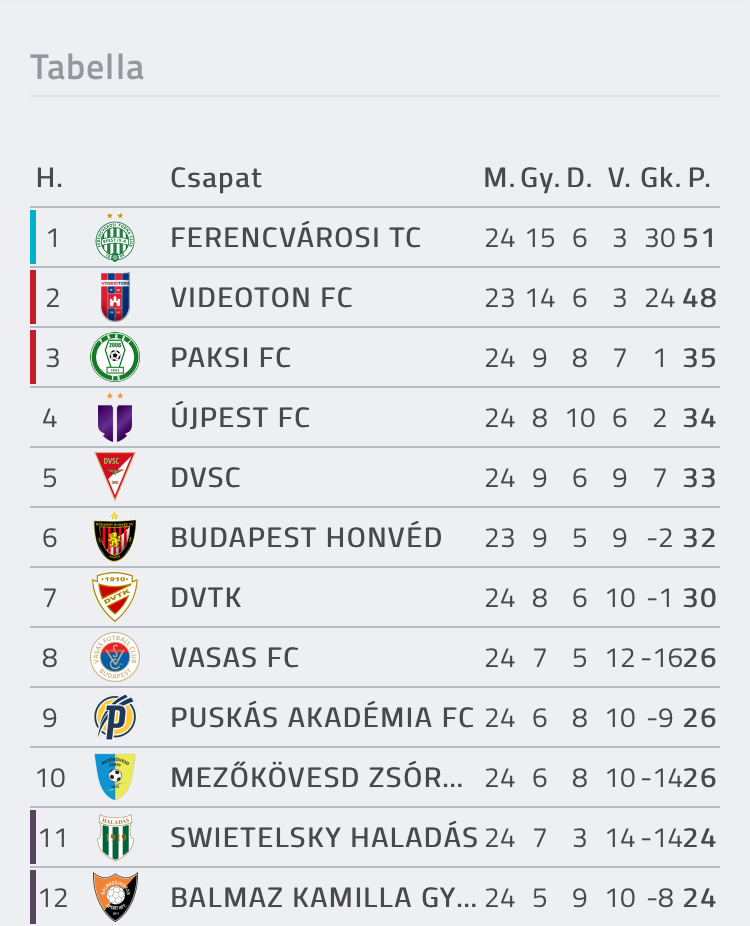Viewport: 750px width, 926px height.
Task: Open the BUDAPEST HONVÉD team name
Action: [306, 538]
